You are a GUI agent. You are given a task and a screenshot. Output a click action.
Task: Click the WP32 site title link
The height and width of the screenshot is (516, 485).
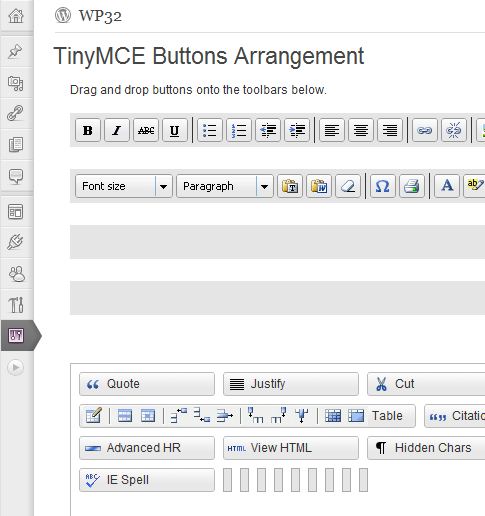[100, 16]
